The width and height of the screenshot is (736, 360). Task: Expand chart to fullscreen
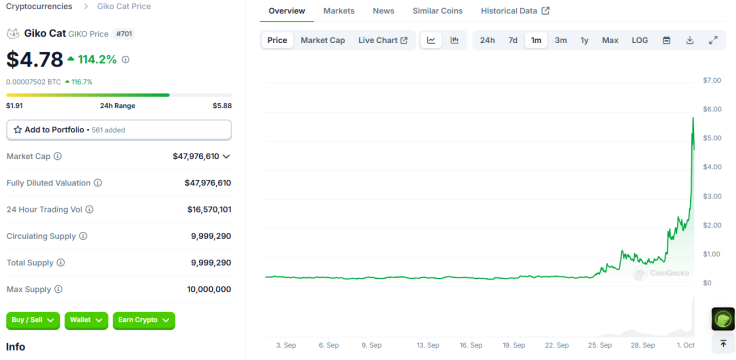pyautogui.click(x=713, y=40)
